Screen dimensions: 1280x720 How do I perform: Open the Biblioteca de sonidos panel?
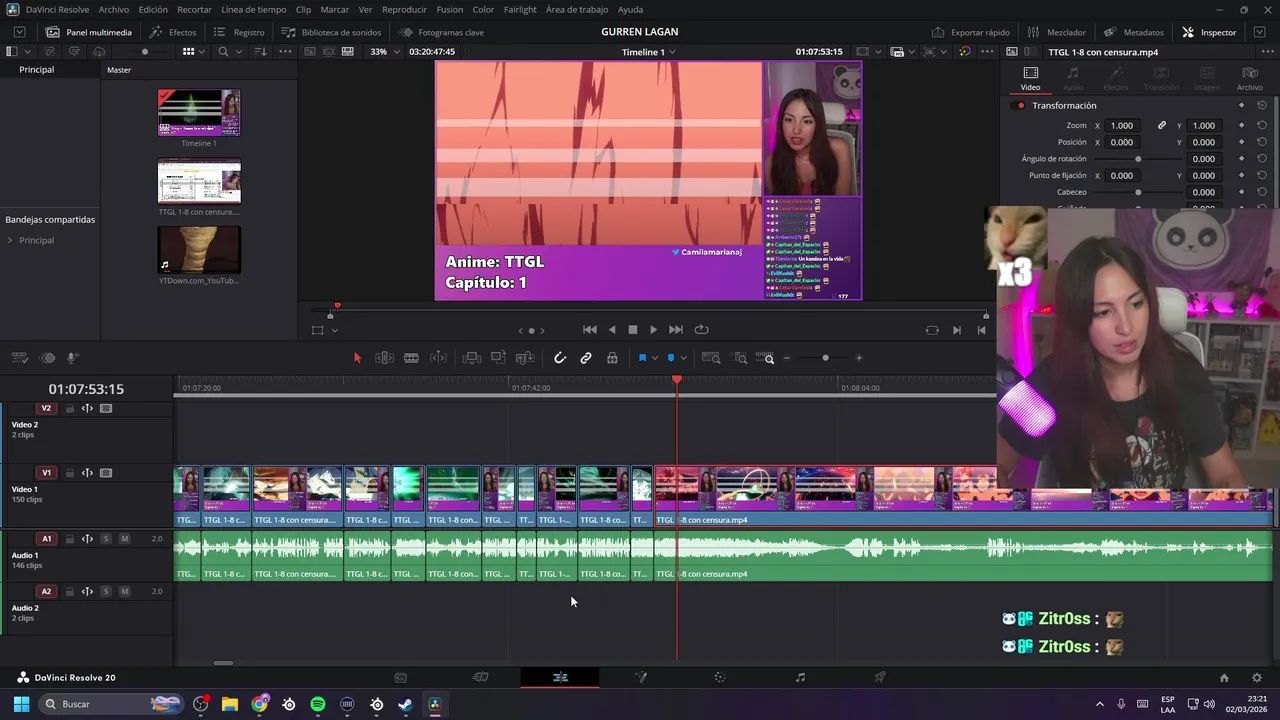click(x=331, y=32)
